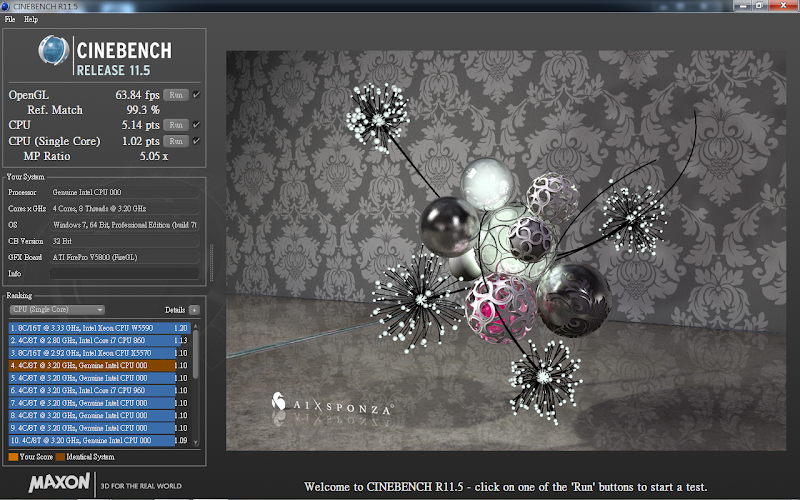Close the Cinebench window
Screen dimensions: 800x500
click(x=784, y=6)
